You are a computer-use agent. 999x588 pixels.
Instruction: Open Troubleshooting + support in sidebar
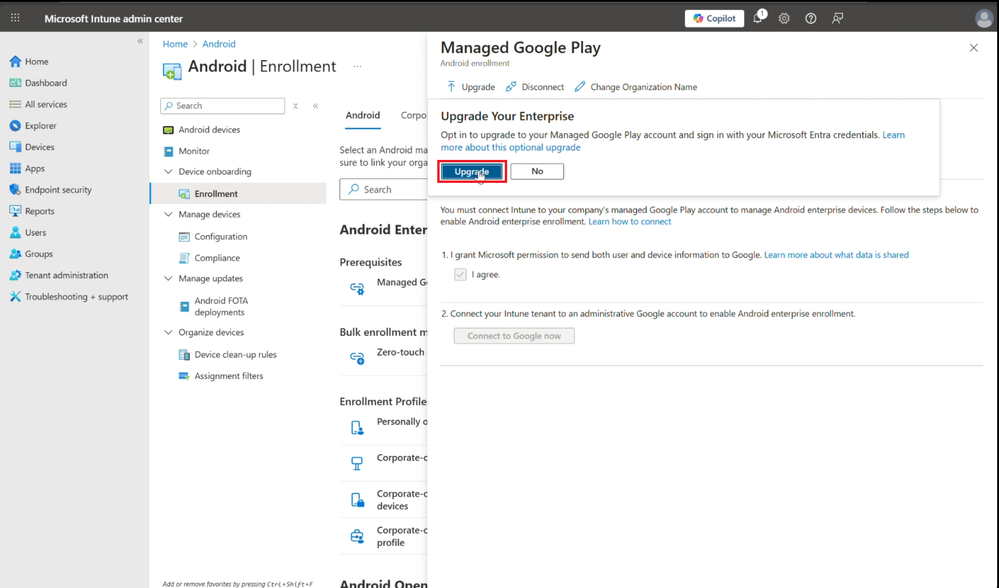coord(75,297)
